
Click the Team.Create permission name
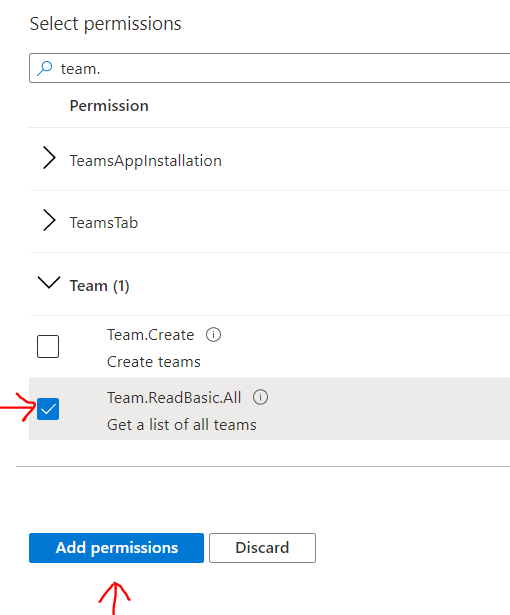coord(151,335)
